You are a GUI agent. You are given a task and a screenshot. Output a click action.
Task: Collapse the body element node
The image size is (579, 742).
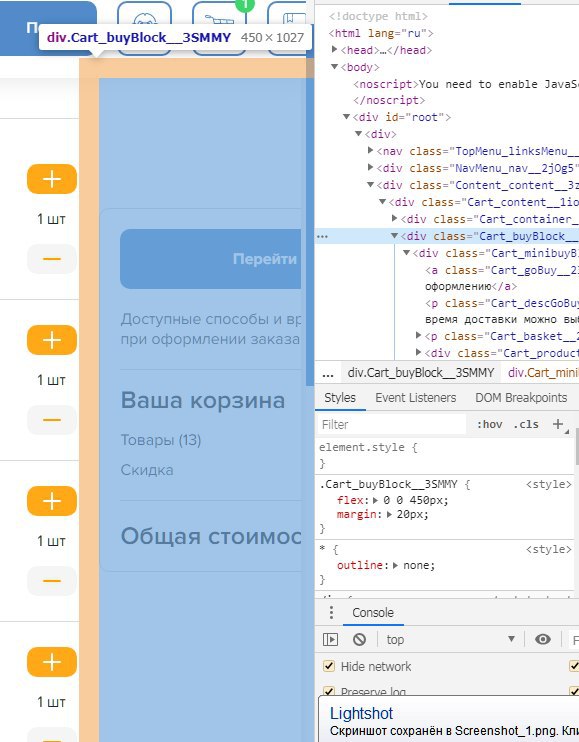click(334, 67)
